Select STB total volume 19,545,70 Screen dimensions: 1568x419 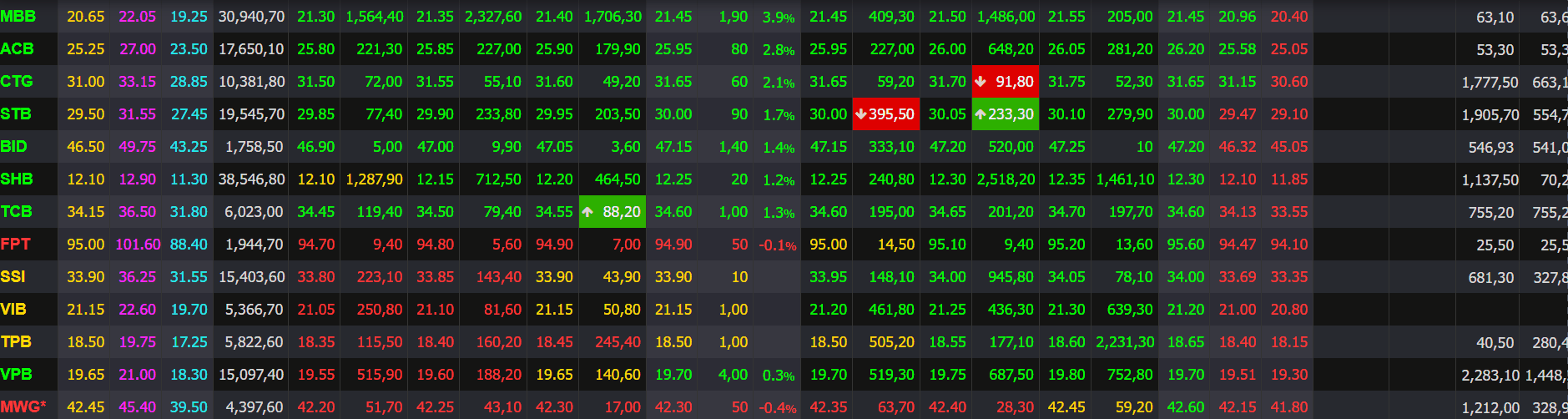pyautogui.click(x=251, y=114)
